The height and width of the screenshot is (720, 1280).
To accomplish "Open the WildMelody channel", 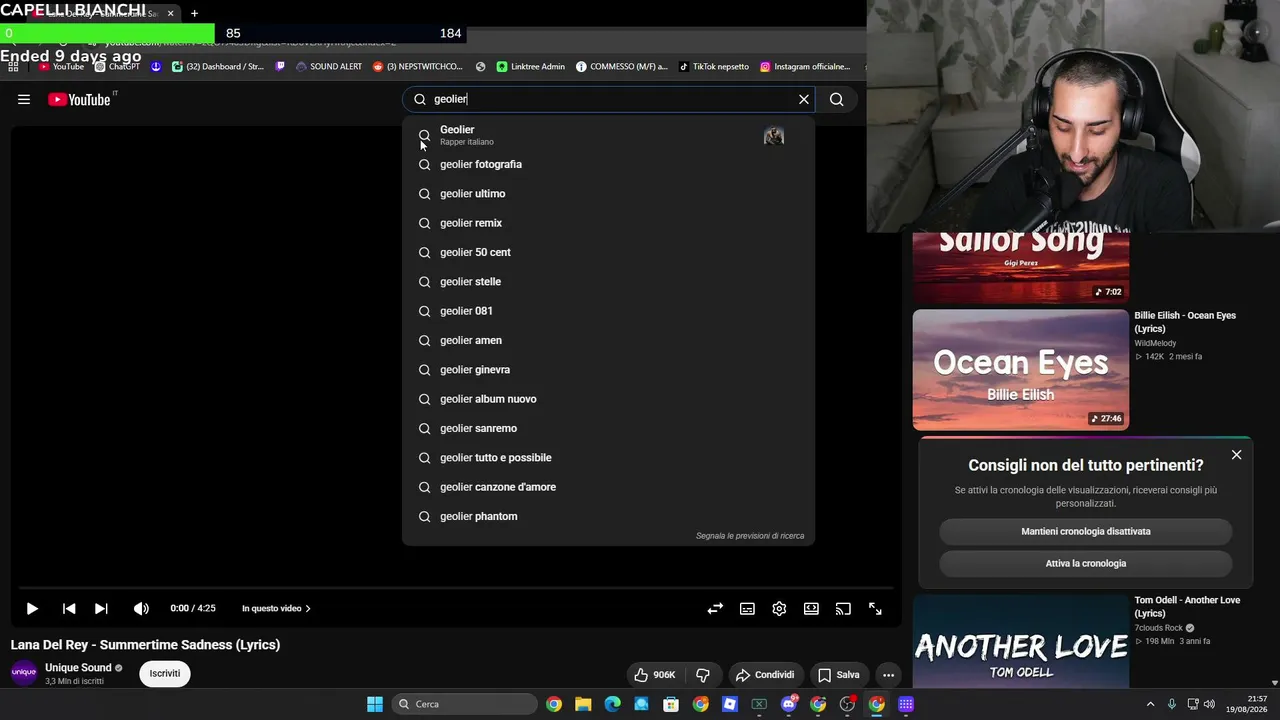I will click(x=1155, y=343).
